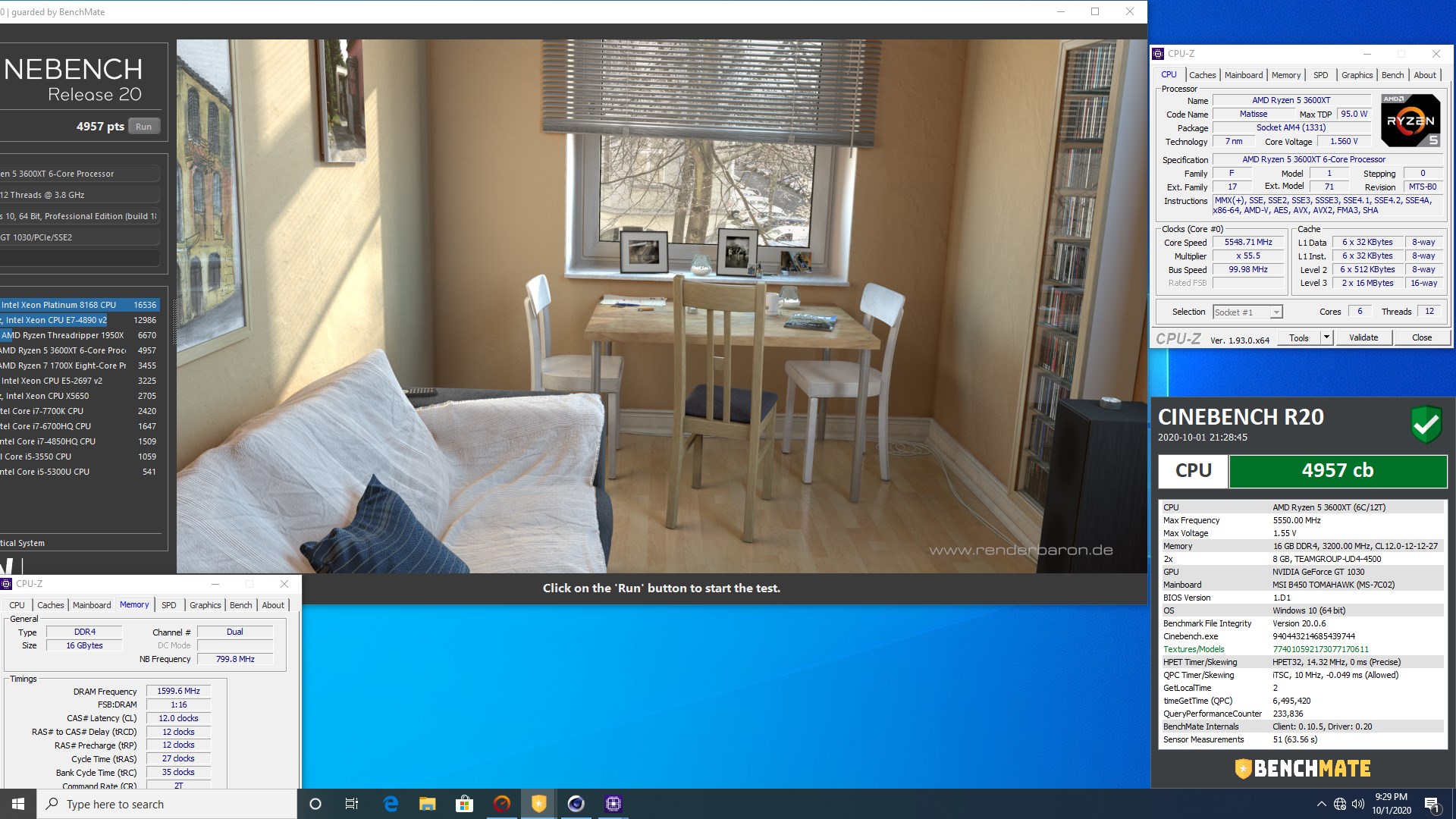Switch to Bench tab in right CPU-Z

click(x=1392, y=75)
